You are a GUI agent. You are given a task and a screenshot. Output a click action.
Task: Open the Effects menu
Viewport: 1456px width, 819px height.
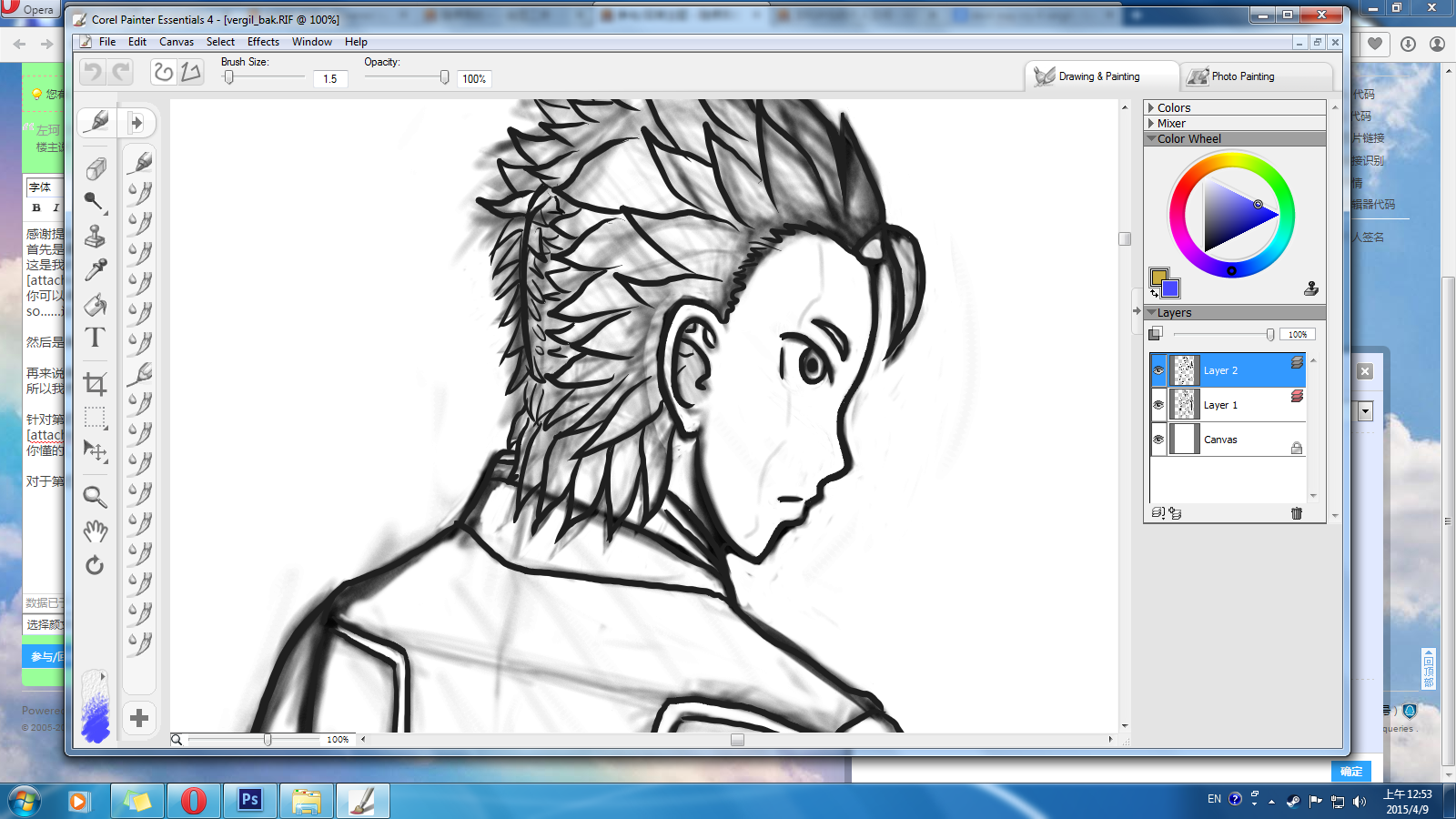click(x=263, y=42)
